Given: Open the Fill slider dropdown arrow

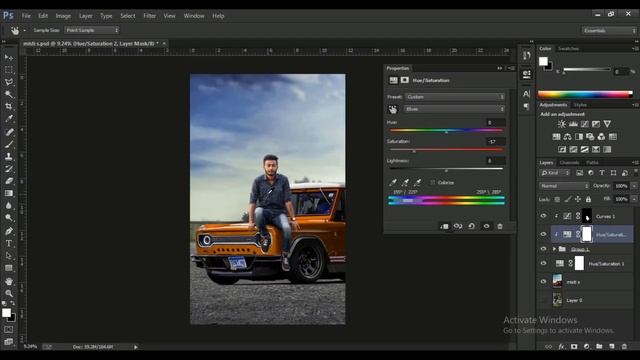Looking at the screenshot, I should pos(634,199).
